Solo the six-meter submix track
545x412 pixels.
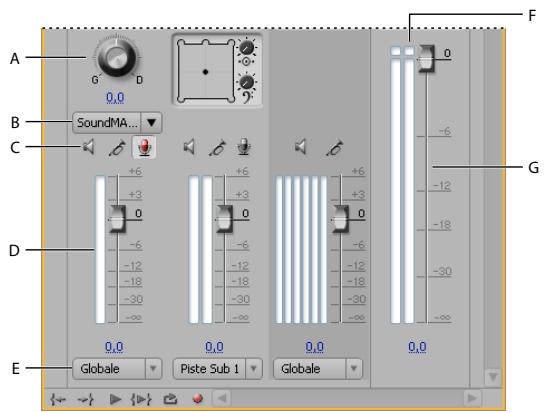pyautogui.click(x=334, y=147)
